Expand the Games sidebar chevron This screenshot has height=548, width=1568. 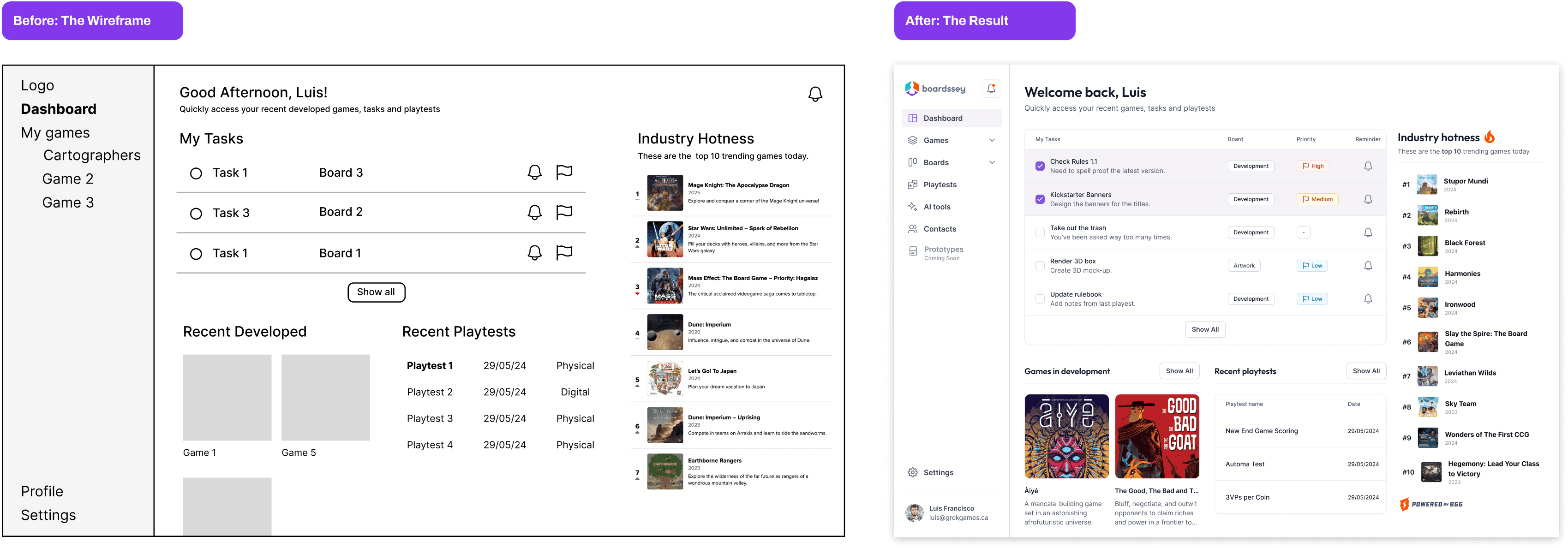click(x=992, y=141)
